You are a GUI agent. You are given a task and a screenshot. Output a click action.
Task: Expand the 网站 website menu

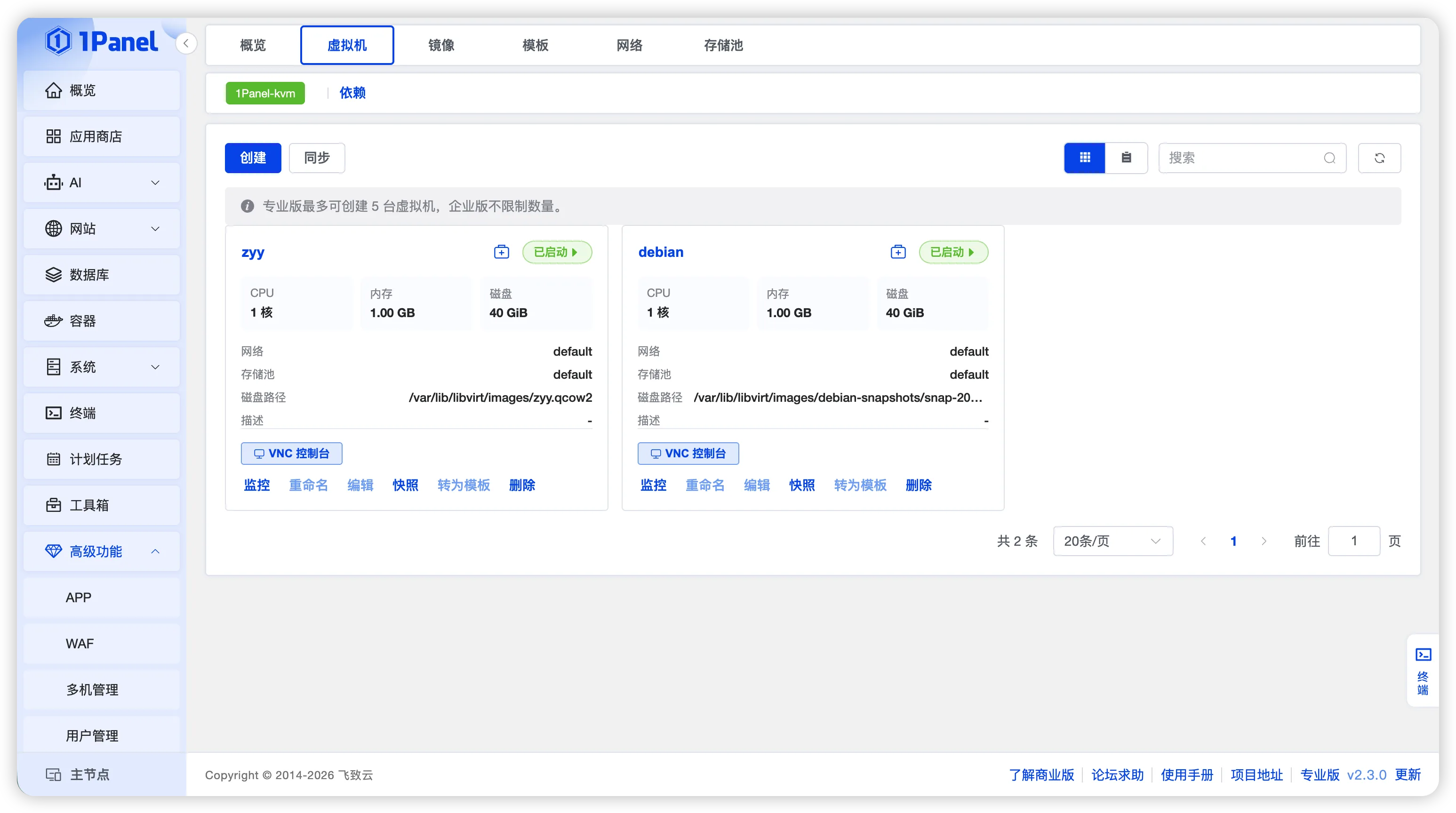102,229
